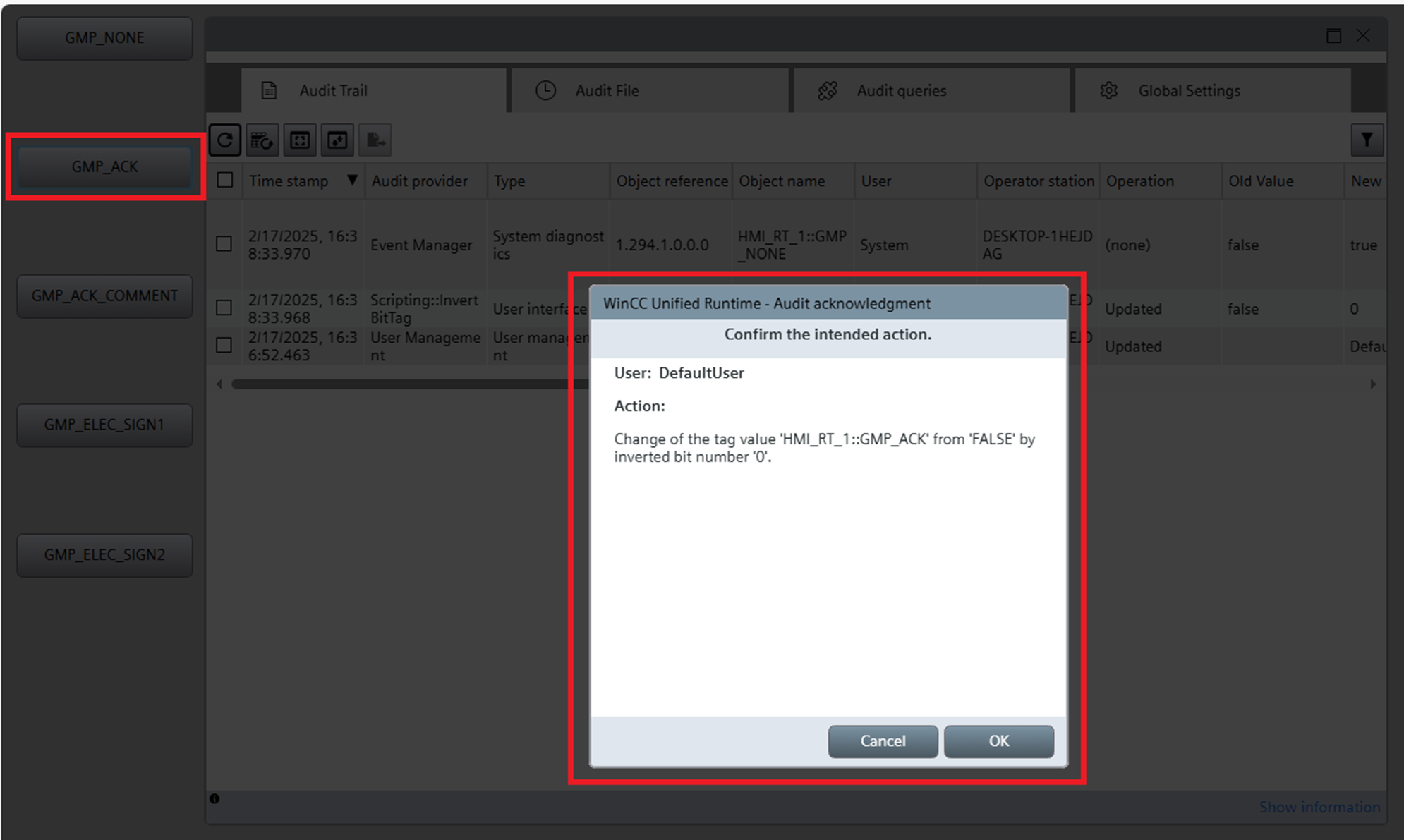Click the scrollbar right arrow
The image size is (1404, 840).
pyautogui.click(x=1373, y=384)
